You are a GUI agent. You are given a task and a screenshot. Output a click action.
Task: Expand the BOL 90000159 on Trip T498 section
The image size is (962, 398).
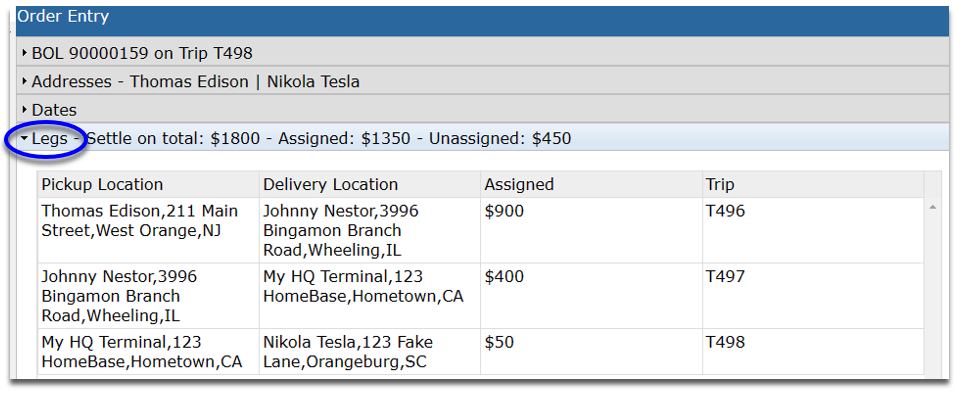[x=482, y=53]
